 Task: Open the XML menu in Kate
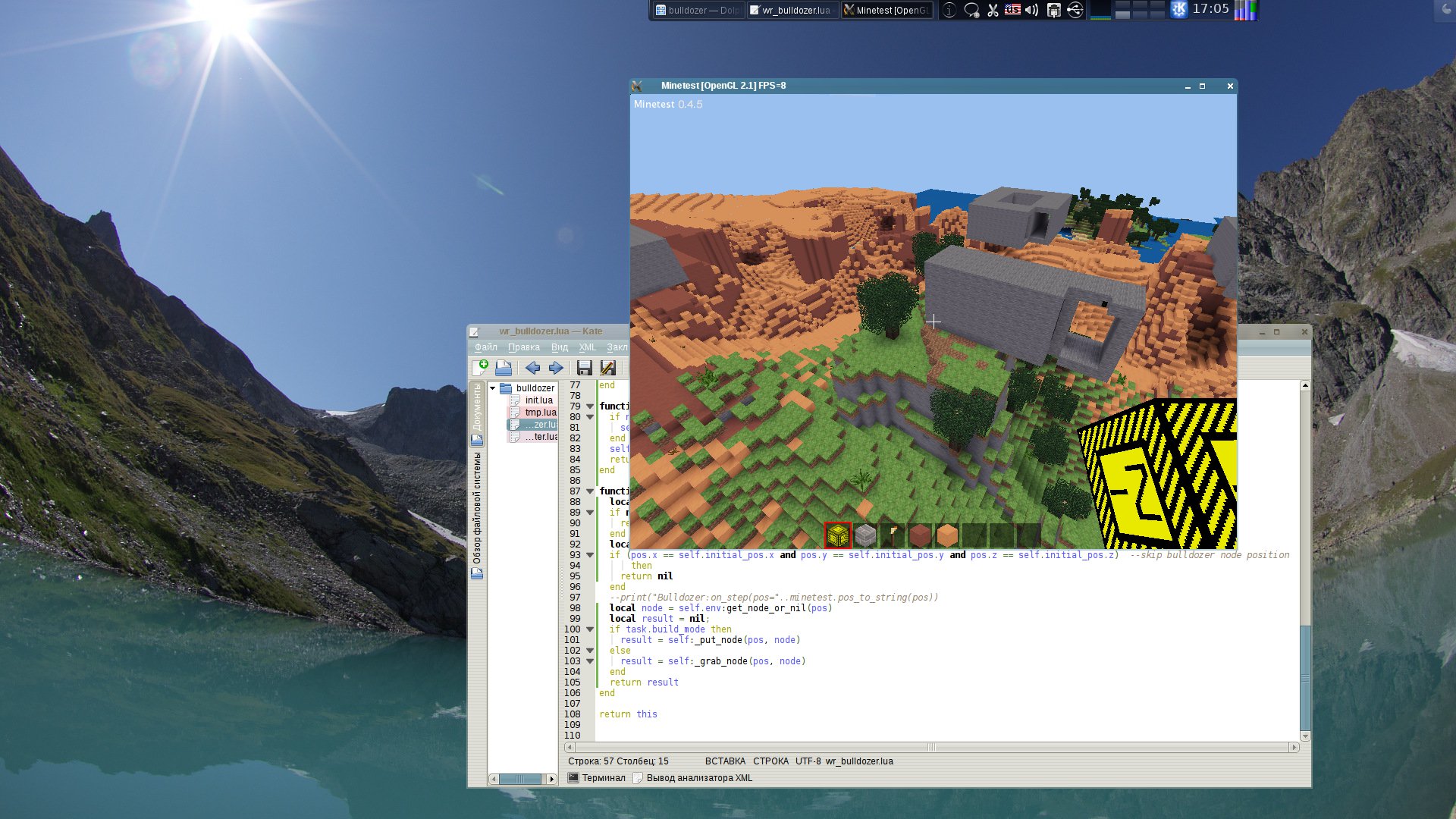tap(588, 347)
